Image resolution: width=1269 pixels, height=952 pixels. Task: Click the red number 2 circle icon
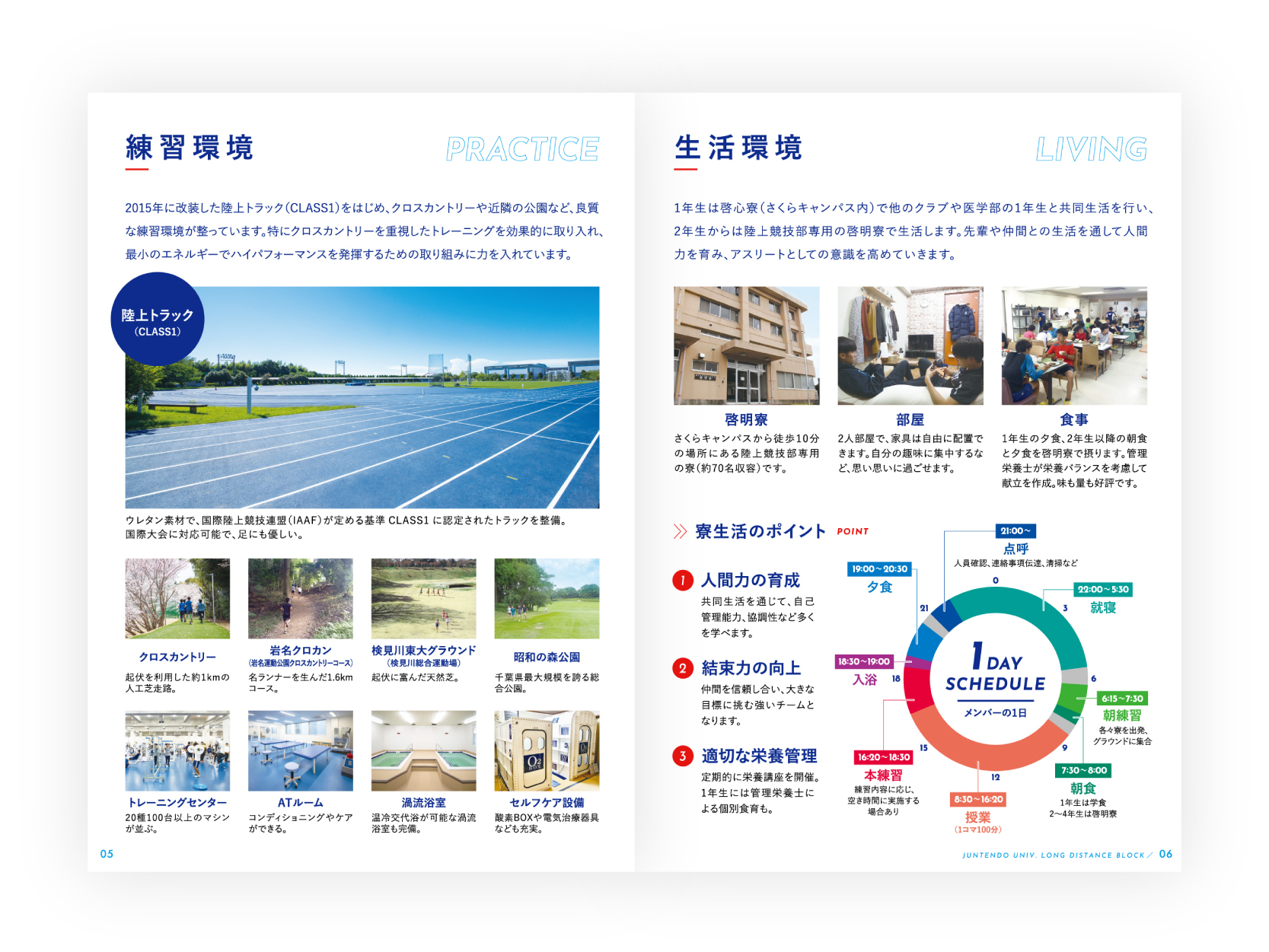(683, 668)
